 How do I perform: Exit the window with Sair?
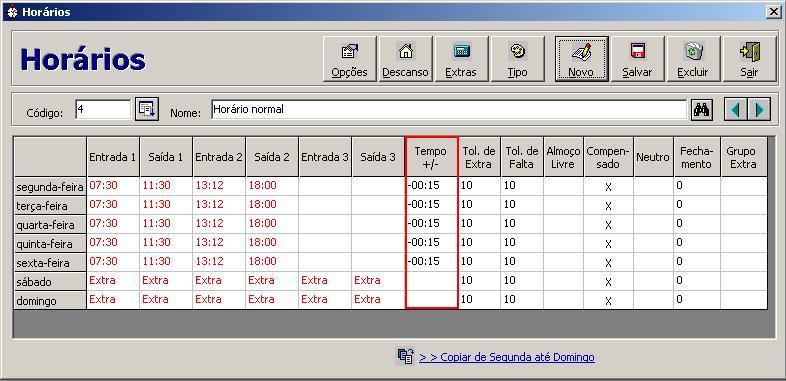pos(749,59)
